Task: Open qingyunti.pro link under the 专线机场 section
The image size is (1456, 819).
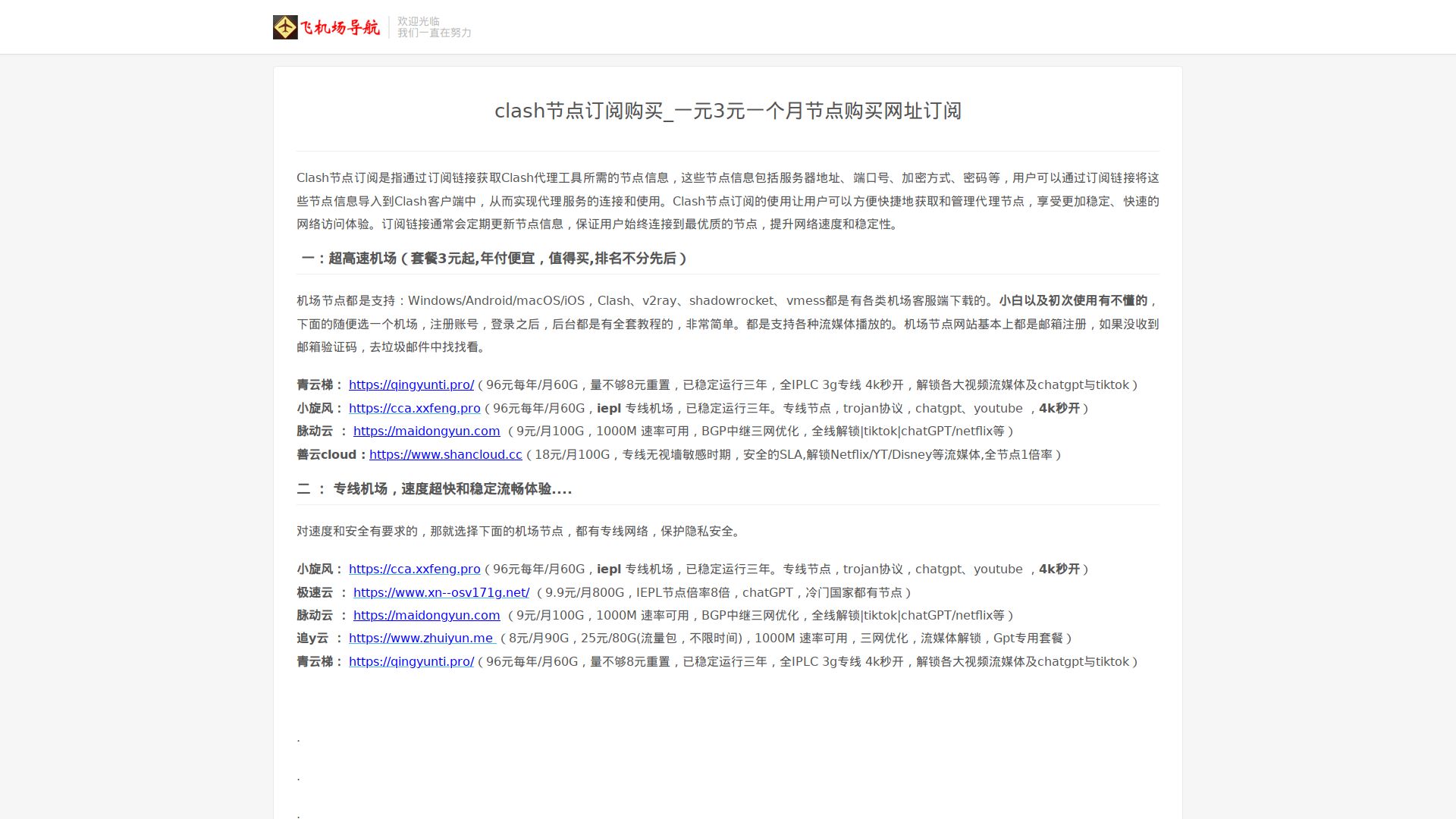Action: [x=411, y=662]
